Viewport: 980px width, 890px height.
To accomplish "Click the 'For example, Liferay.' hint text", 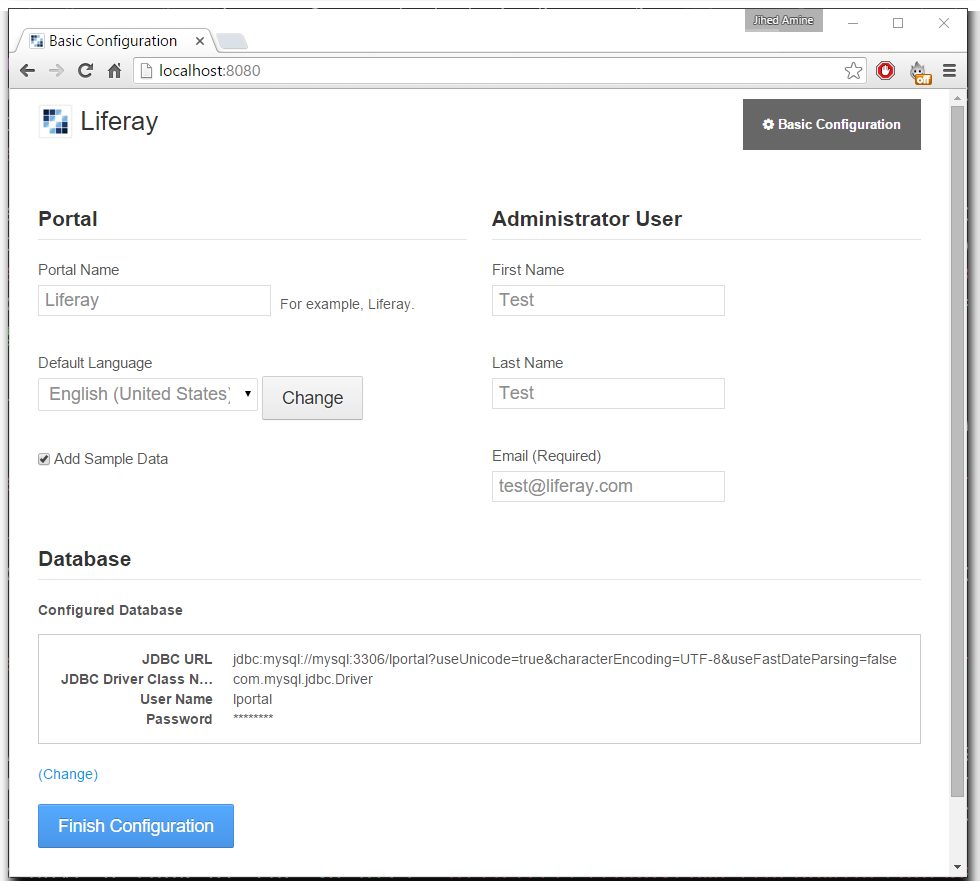I will (347, 304).
